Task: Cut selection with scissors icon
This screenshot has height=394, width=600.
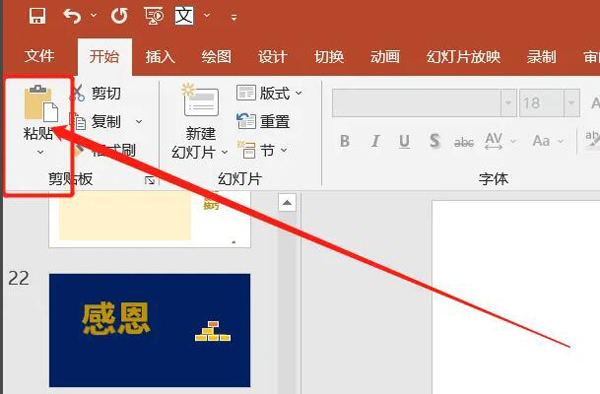Action: [78, 93]
